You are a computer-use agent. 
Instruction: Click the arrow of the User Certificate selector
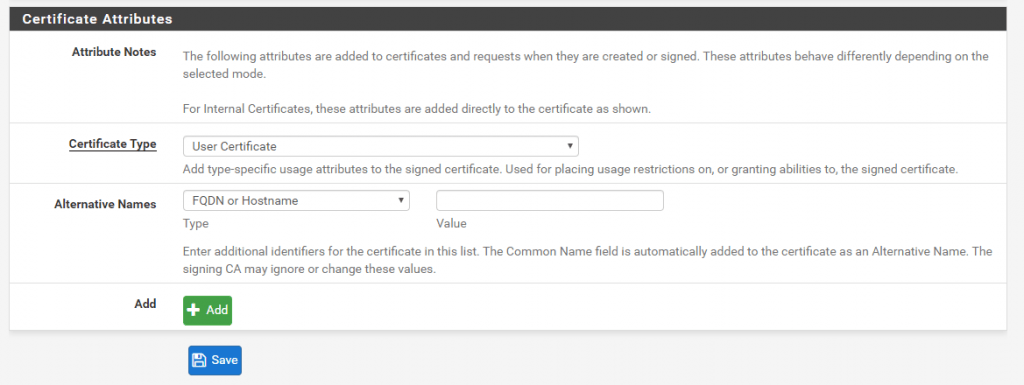pos(569,146)
